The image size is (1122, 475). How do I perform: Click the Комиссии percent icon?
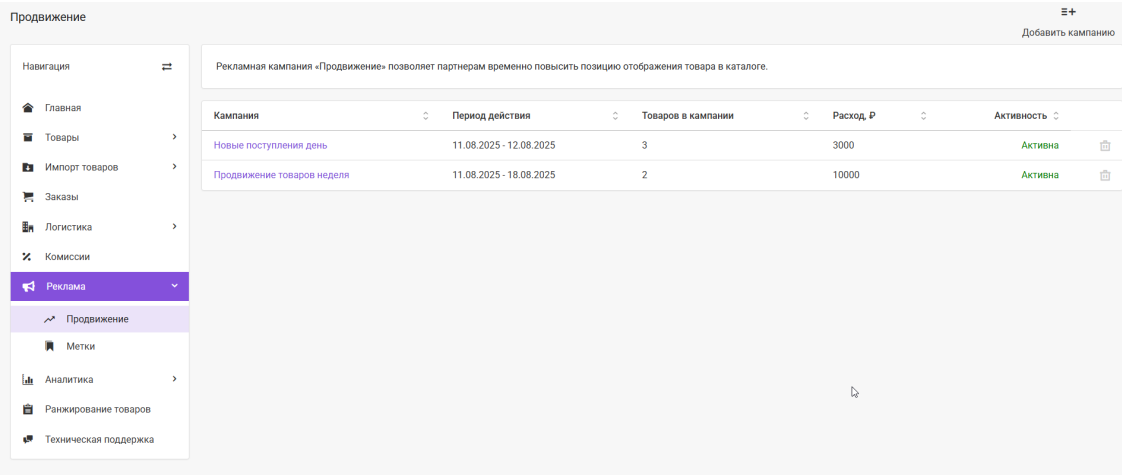[28, 256]
